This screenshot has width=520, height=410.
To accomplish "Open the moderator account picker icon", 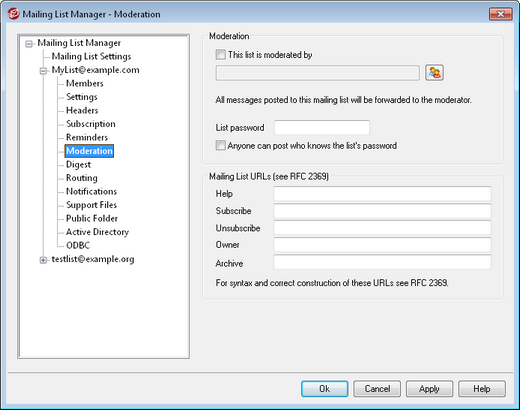I will (x=434, y=73).
